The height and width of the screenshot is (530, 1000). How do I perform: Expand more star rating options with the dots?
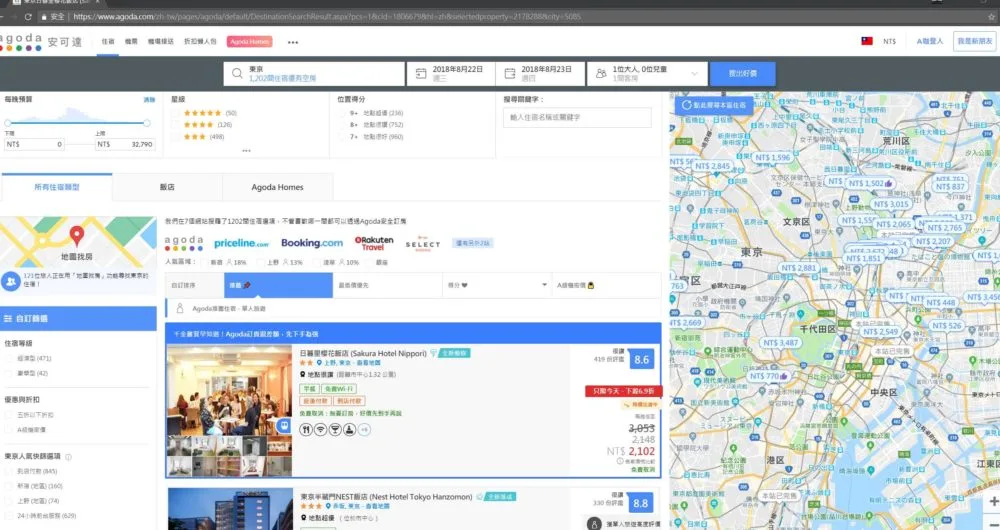[x=246, y=151]
